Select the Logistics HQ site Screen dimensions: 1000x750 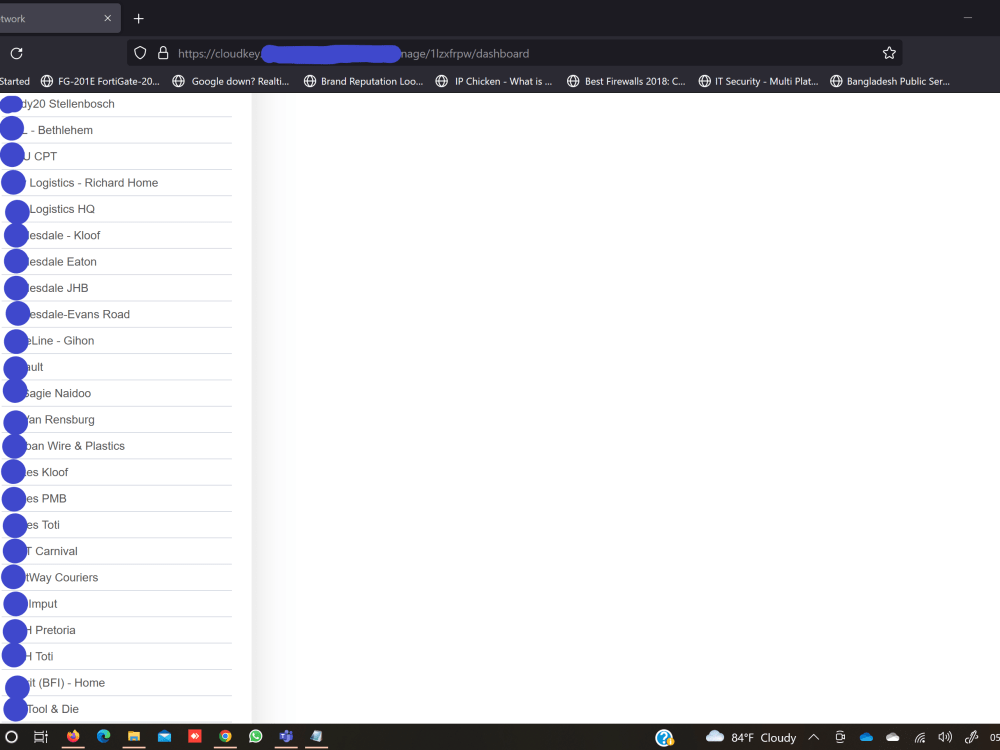[x=116, y=209]
